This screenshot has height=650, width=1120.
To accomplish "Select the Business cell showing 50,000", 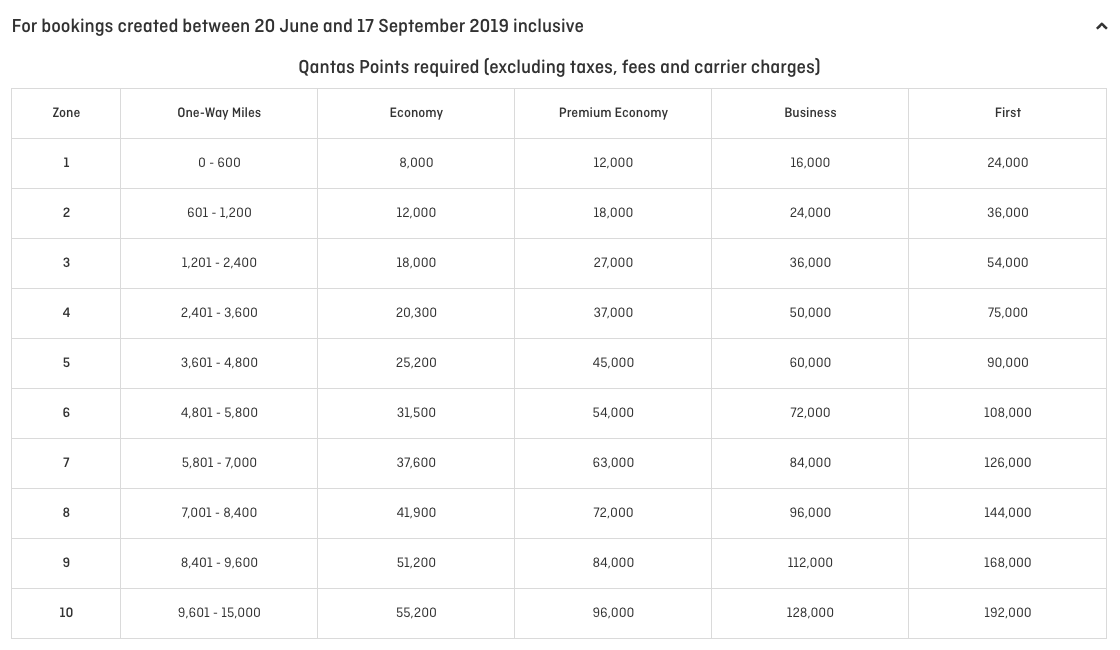I will tap(810, 313).
